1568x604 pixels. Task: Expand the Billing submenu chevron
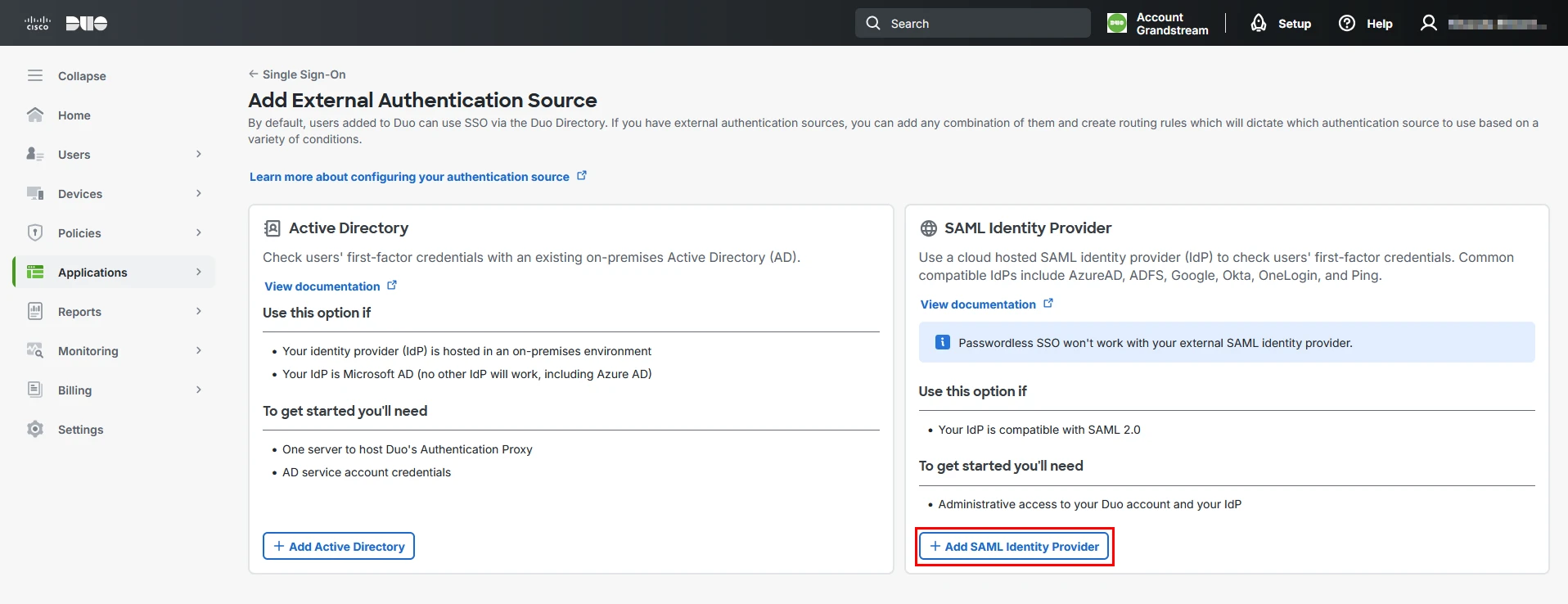coord(199,390)
